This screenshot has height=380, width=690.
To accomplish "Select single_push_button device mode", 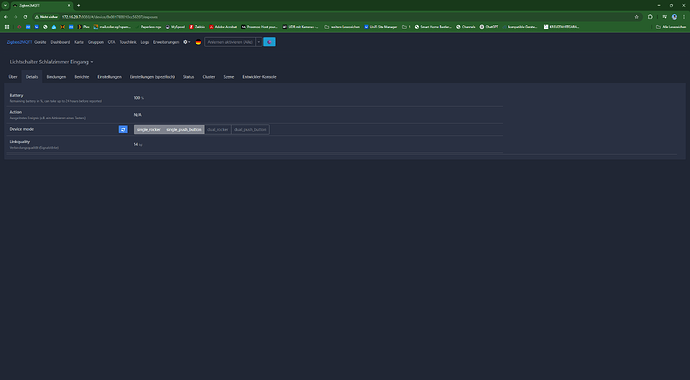I will pos(184,129).
